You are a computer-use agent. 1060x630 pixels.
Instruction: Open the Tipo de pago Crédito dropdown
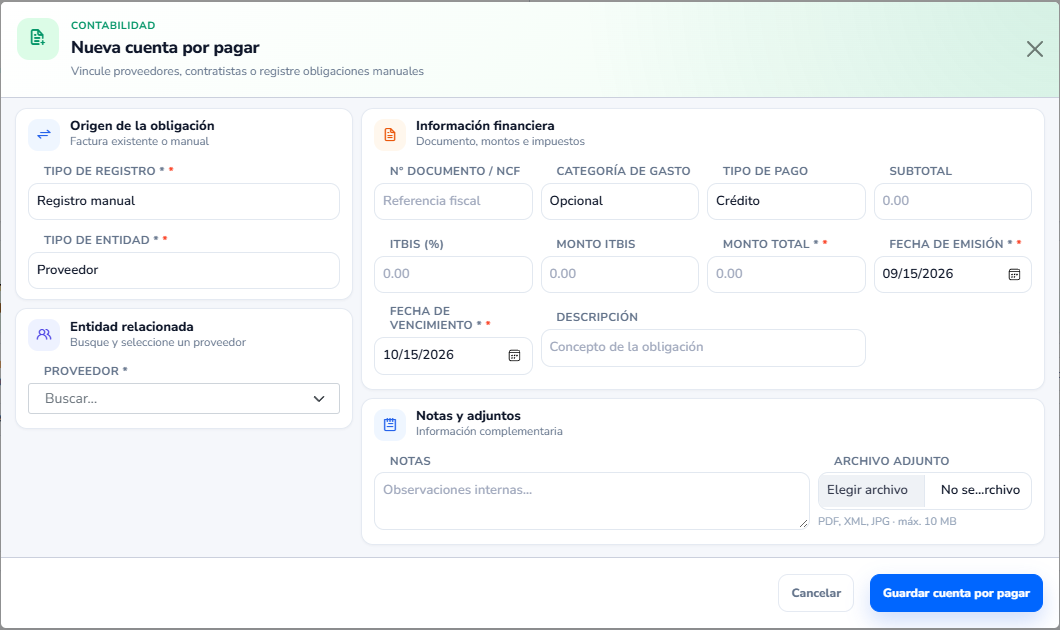pos(786,201)
